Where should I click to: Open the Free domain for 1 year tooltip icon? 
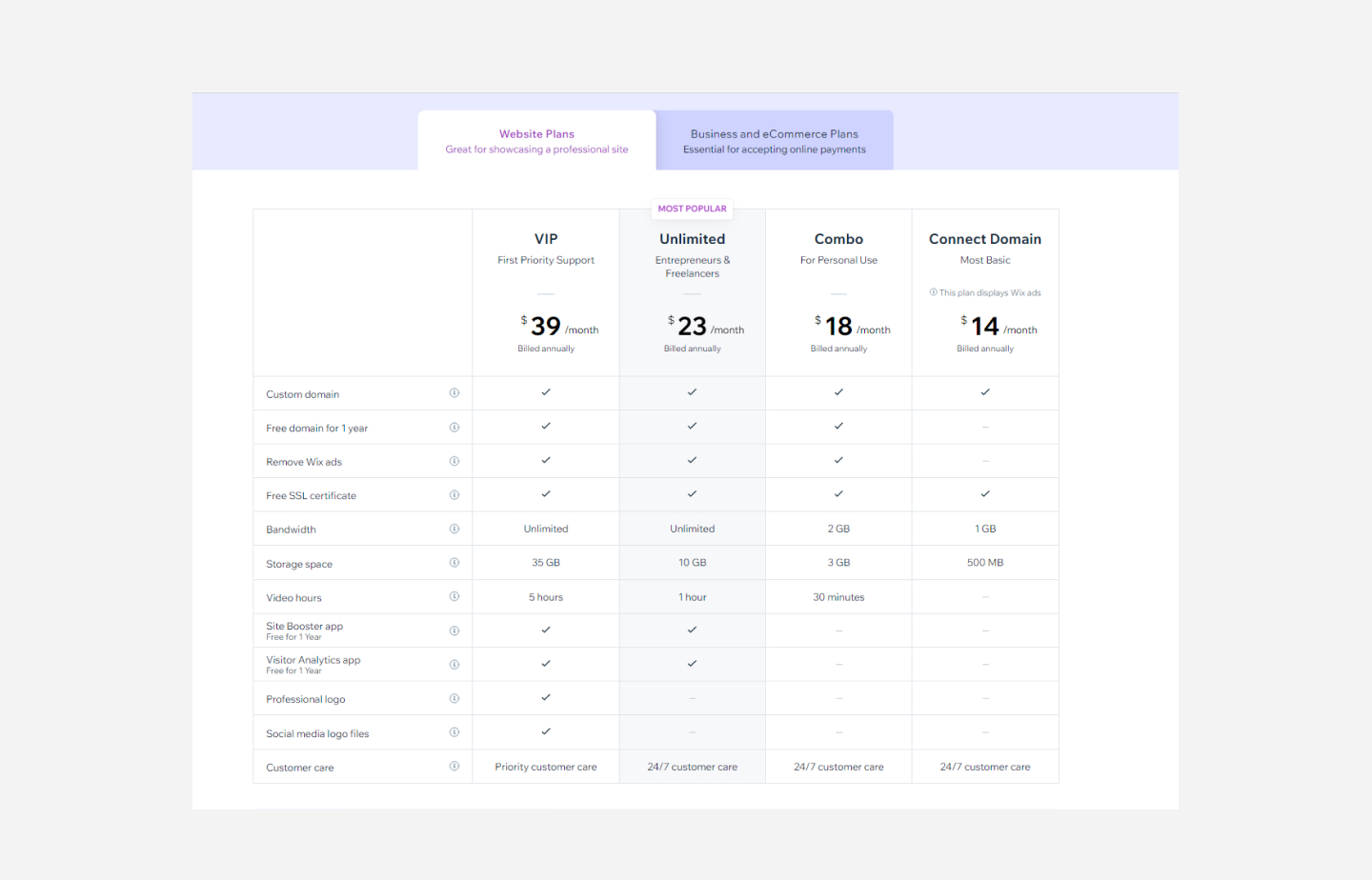click(454, 427)
